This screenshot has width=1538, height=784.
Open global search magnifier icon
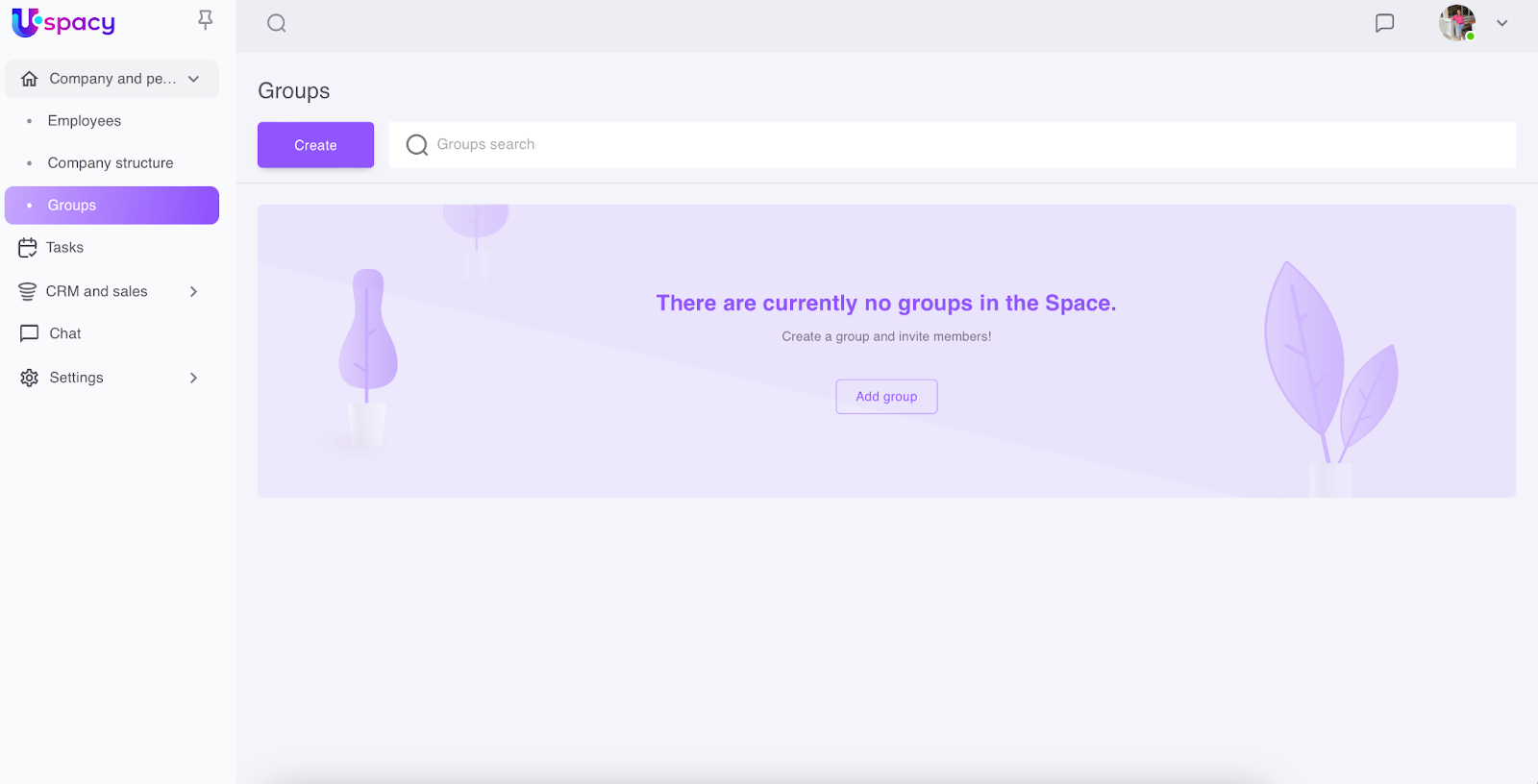click(x=277, y=23)
